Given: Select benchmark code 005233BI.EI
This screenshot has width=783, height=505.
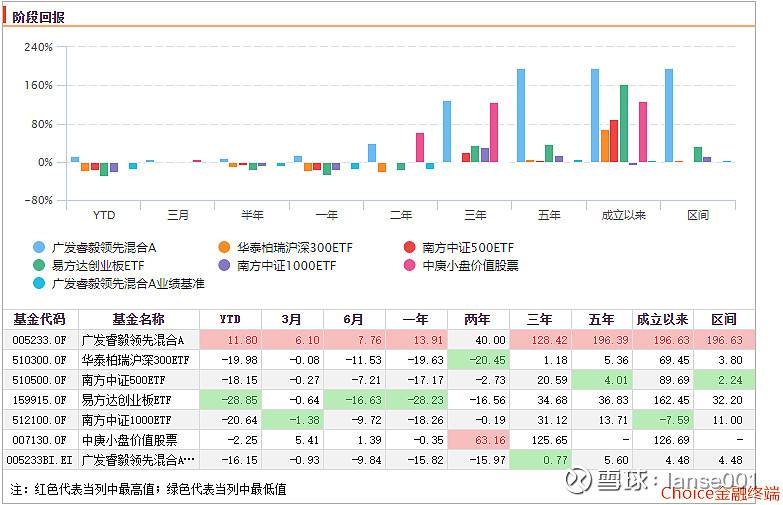Looking at the screenshot, I should point(39,460).
